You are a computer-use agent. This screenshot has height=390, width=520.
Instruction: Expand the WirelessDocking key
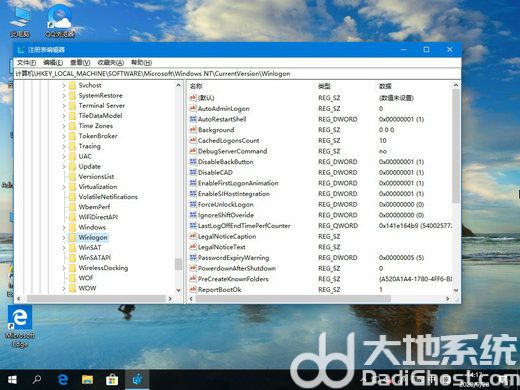64,268
